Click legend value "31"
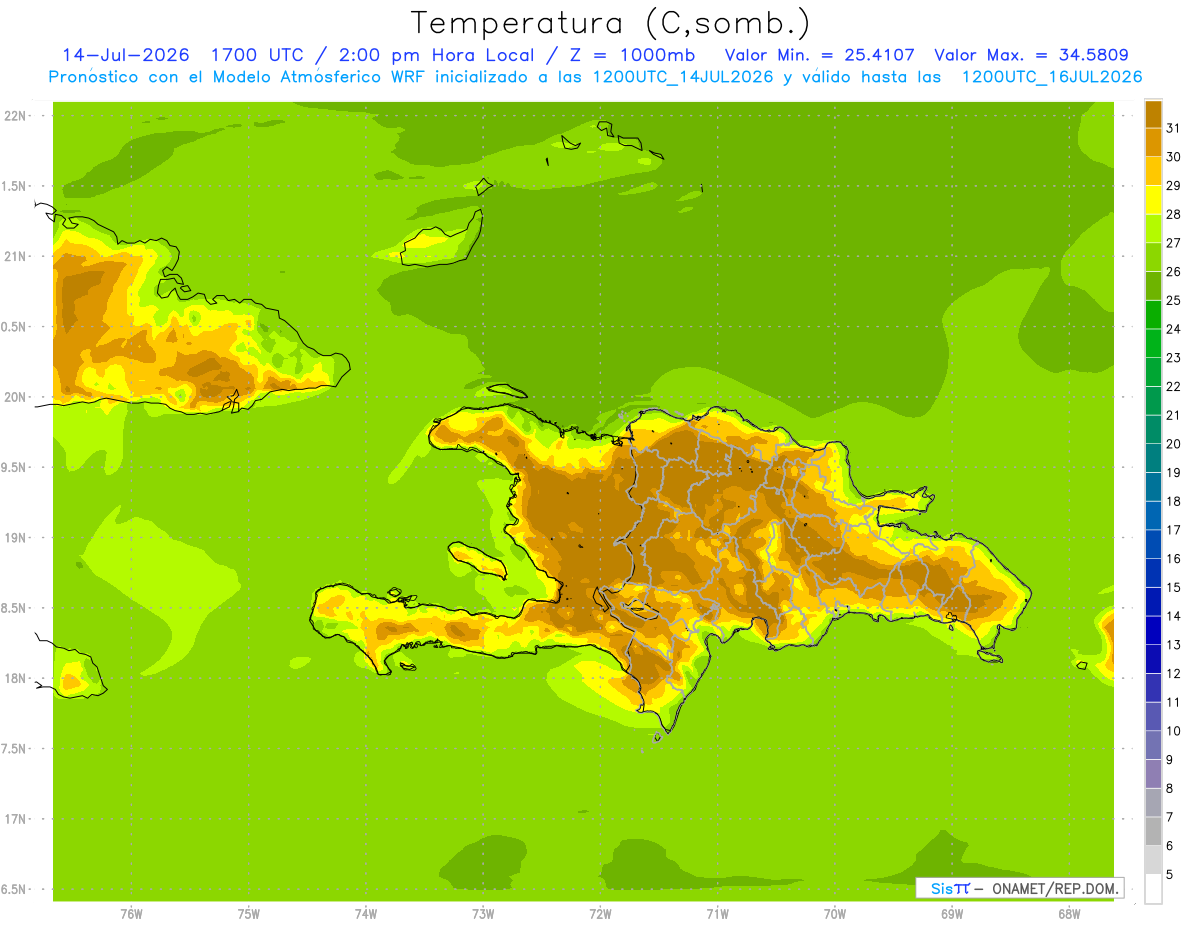This screenshot has width=1200, height=927. tap(1174, 128)
